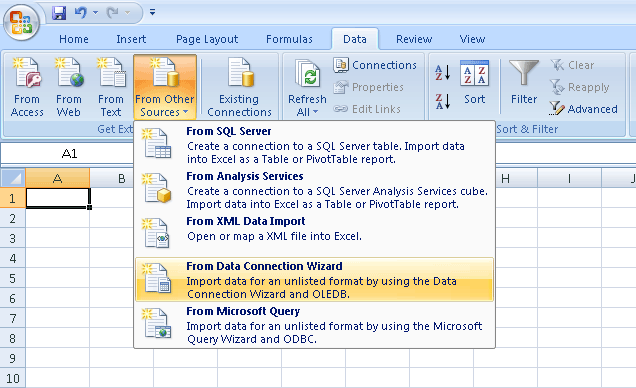The width and height of the screenshot is (636, 388).
Task: Select row 6 header
Action: [x=13, y=298]
